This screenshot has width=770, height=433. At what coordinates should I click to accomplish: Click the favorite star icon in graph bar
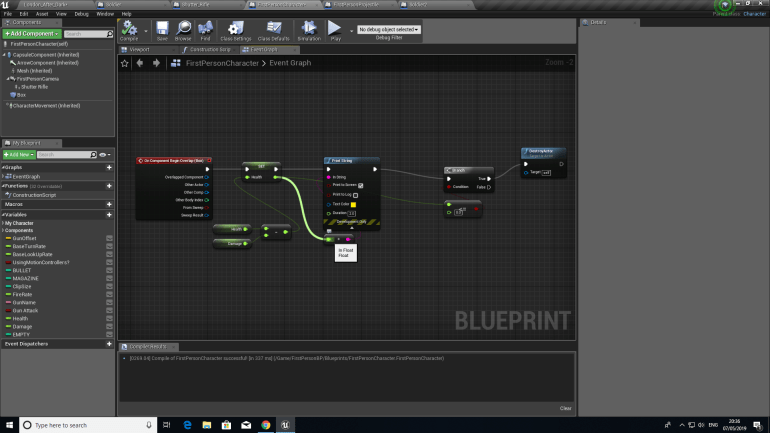point(125,63)
